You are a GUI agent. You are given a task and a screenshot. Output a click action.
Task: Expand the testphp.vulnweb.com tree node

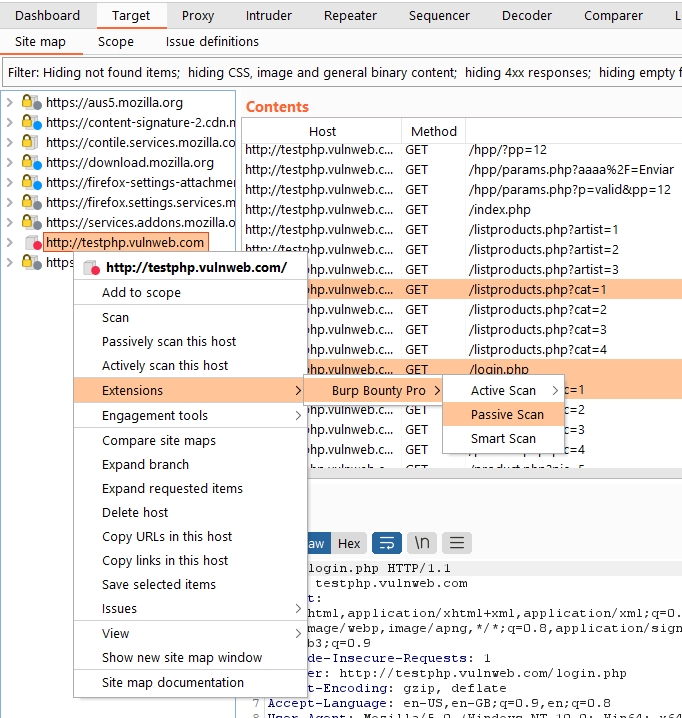click(10, 243)
